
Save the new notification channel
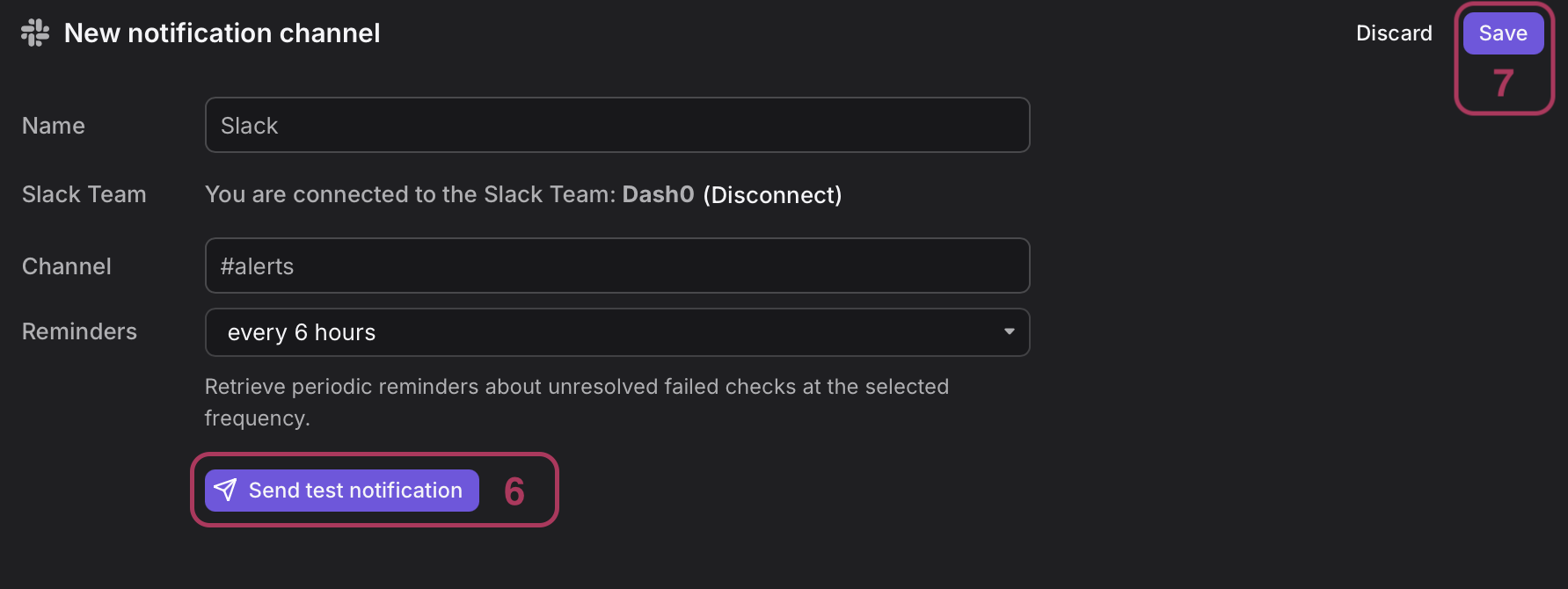pos(1503,33)
